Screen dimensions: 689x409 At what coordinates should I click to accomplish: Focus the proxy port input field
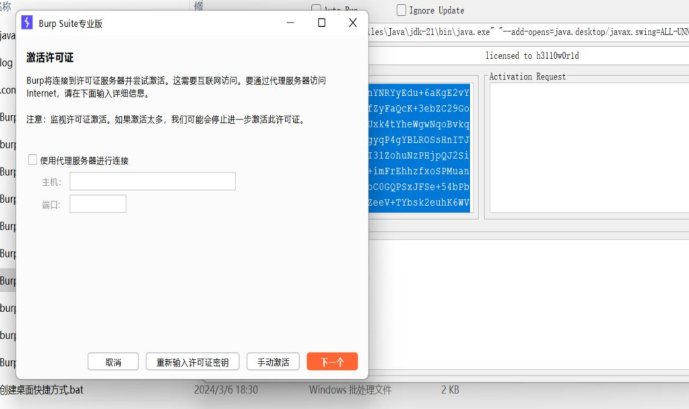click(x=98, y=204)
